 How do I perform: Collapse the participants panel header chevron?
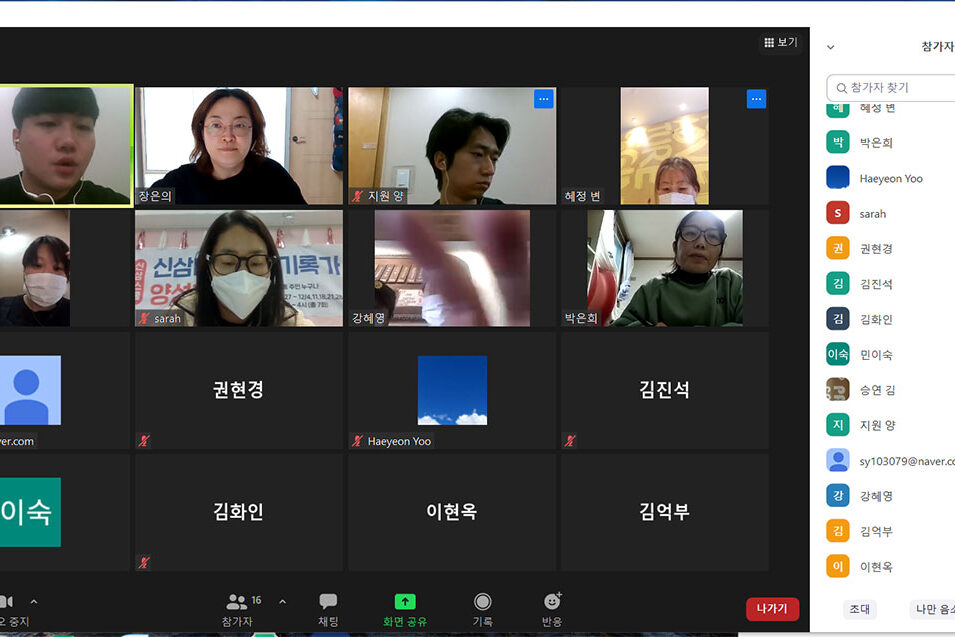830,47
